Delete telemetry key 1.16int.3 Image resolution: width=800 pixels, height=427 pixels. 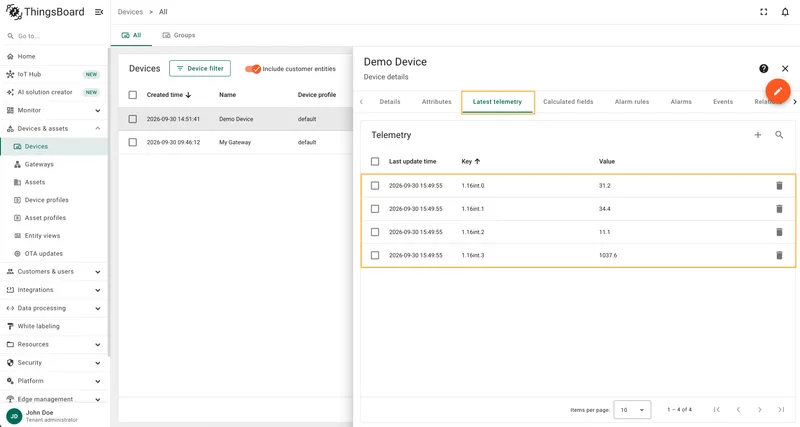coord(779,255)
